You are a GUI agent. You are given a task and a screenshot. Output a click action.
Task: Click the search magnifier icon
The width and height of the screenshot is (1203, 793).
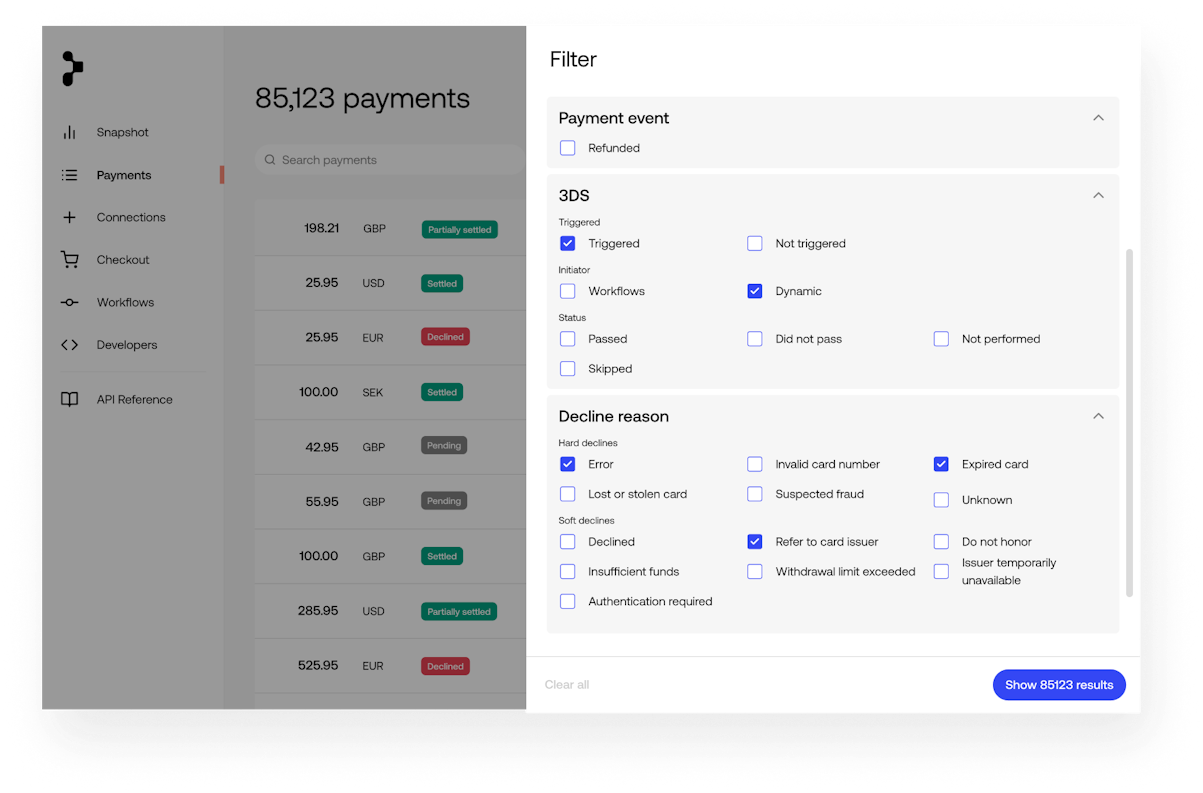(x=270, y=160)
